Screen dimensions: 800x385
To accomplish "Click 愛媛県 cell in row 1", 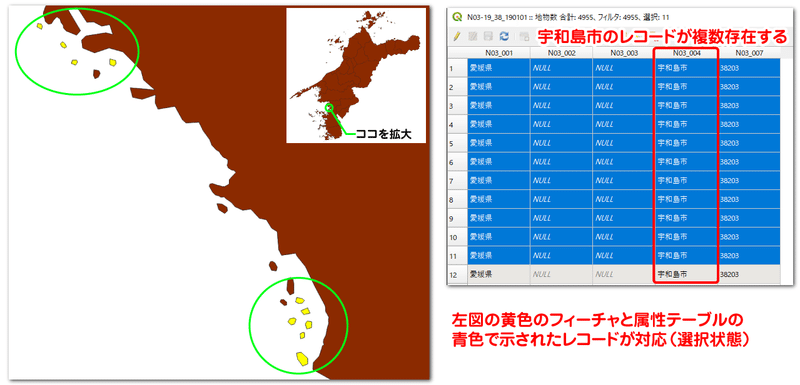I will pos(498,67).
